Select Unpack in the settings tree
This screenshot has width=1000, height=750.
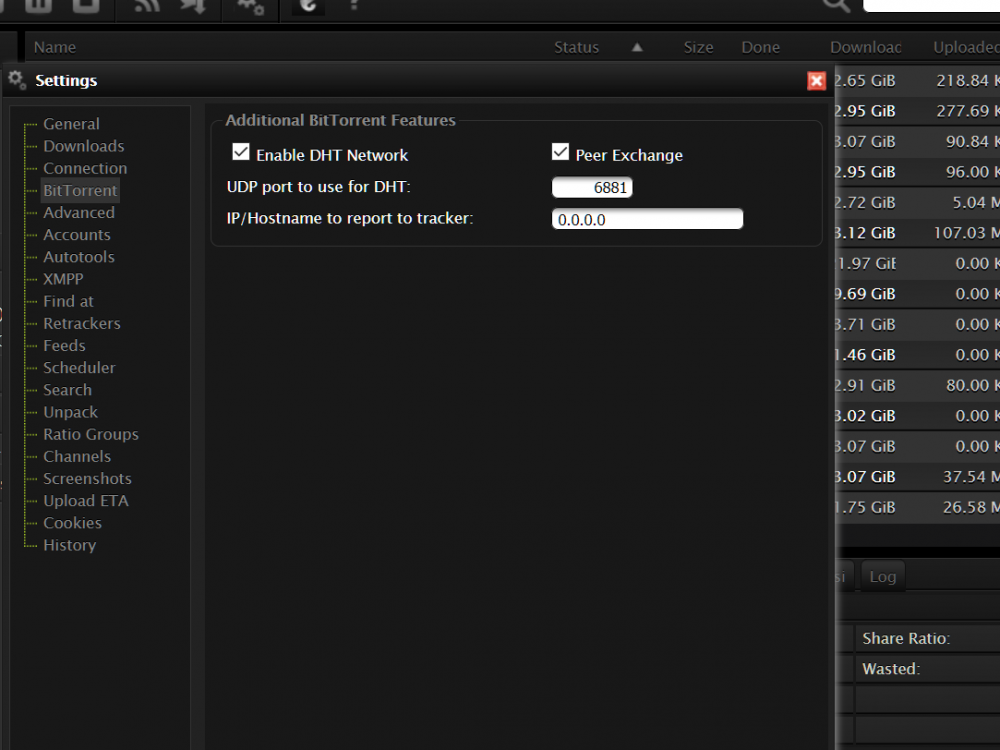(x=71, y=412)
